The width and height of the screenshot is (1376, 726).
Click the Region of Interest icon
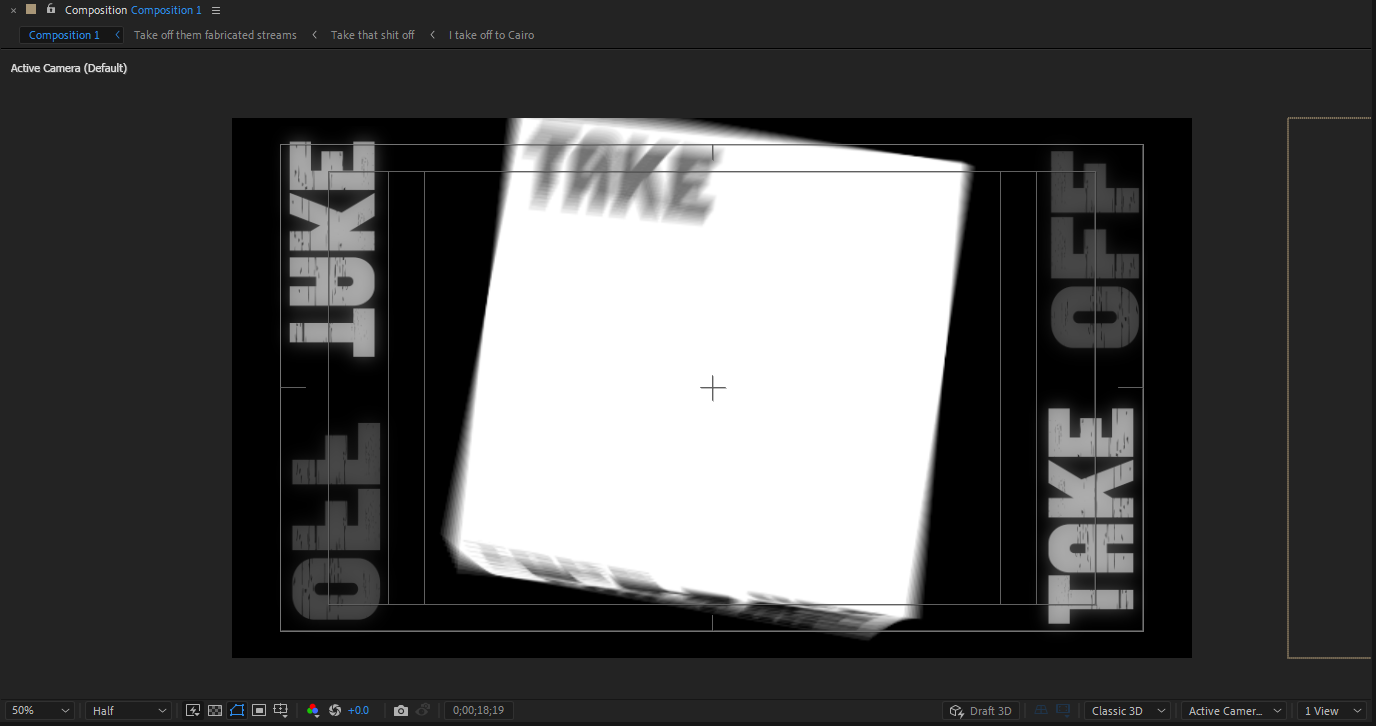pyautogui.click(x=259, y=710)
